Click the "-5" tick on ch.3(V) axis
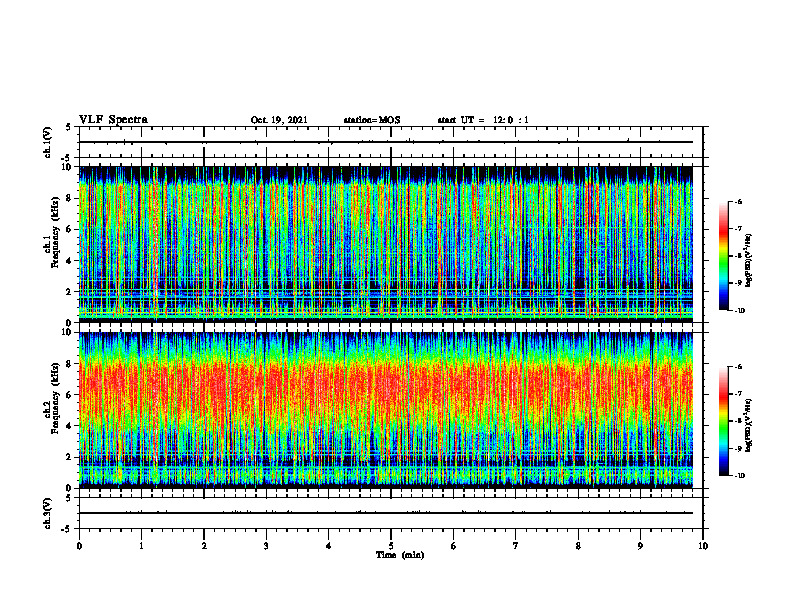This screenshot has width=792, height=612. (x=67, y=529)
